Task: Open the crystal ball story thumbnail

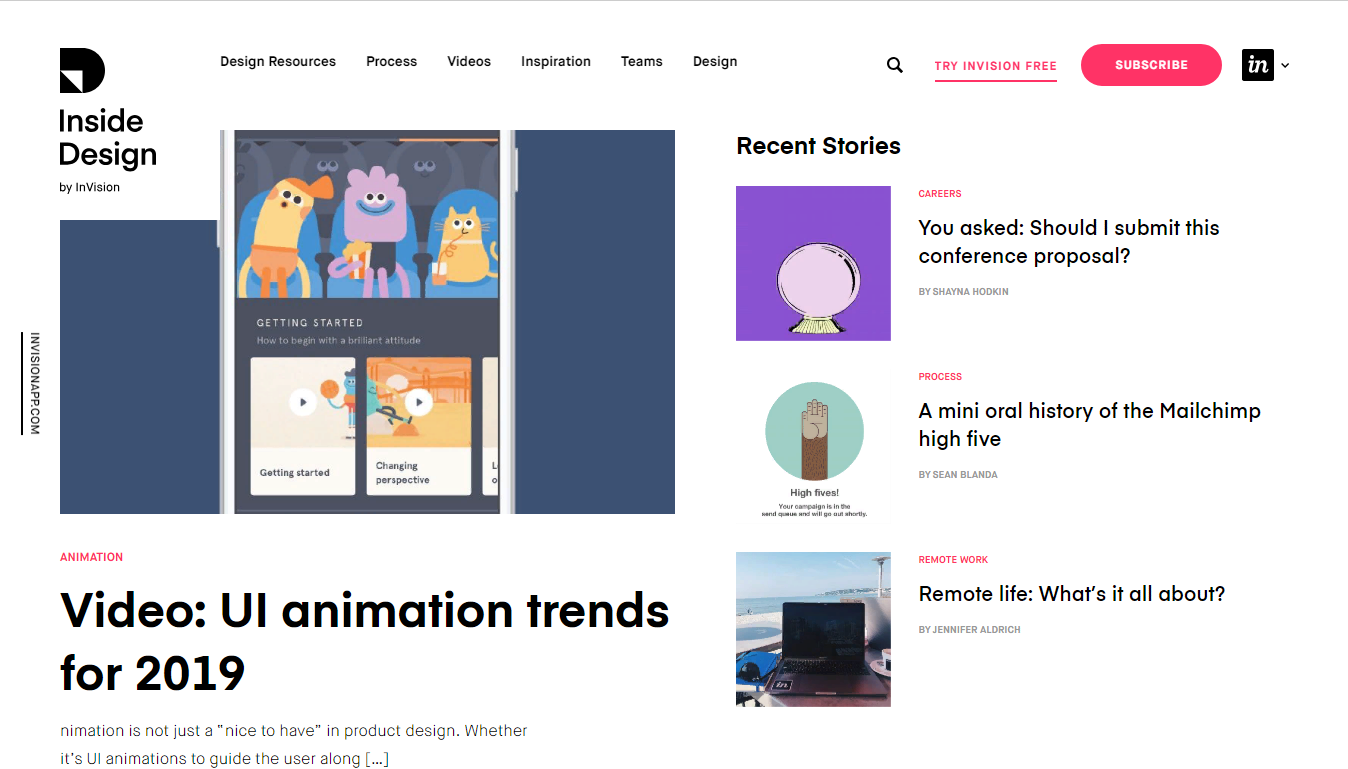Action: coord(813,263)
